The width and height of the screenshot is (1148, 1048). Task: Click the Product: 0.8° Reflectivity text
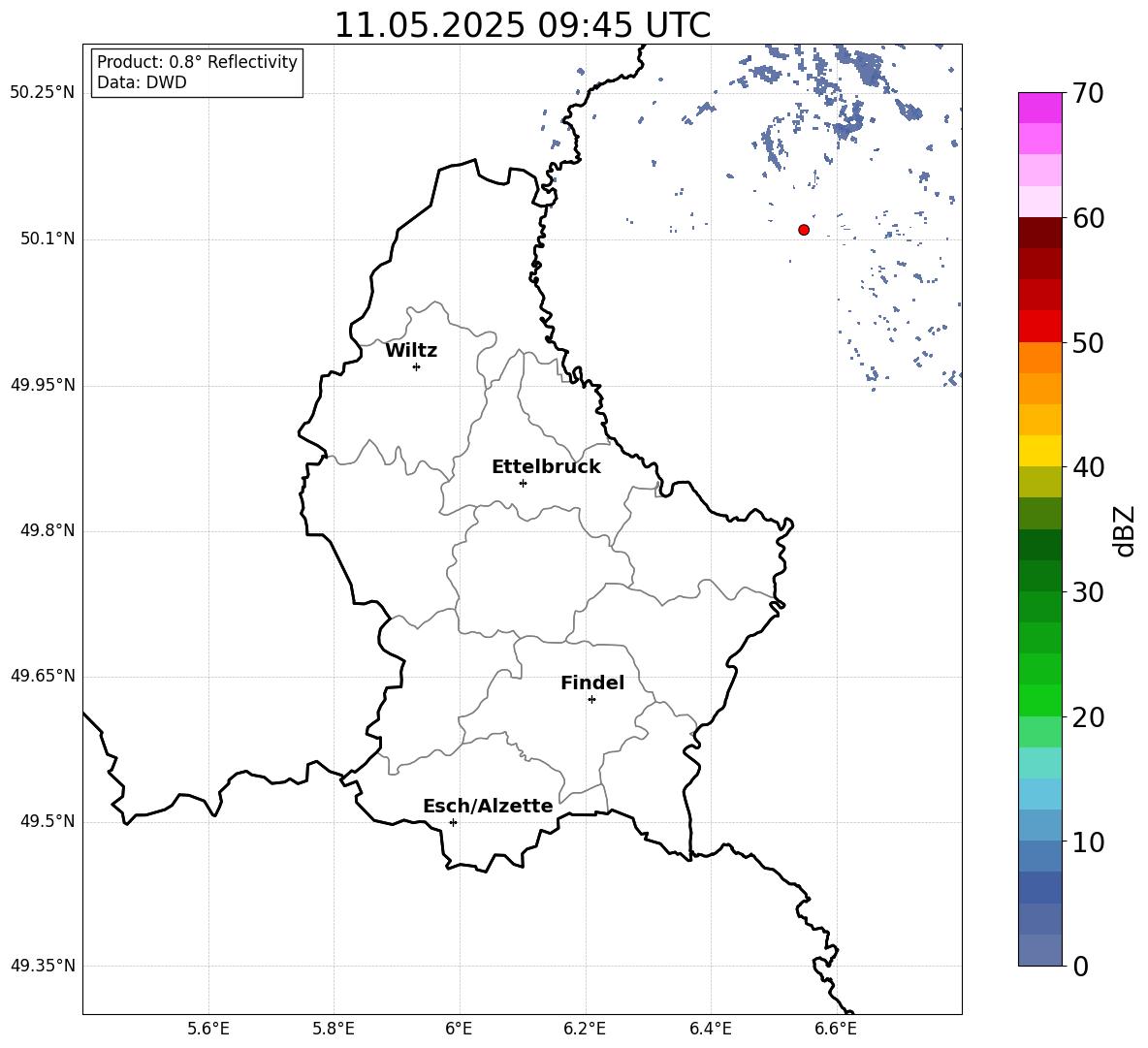[x=197, y=62]
